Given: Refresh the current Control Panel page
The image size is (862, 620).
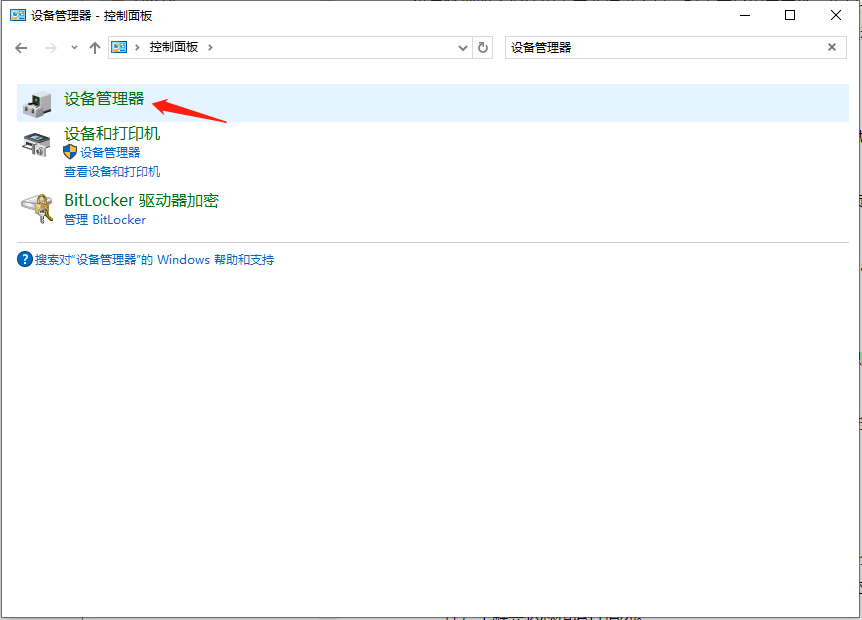Looking at the screenshot, I should [x=483, y=47].
